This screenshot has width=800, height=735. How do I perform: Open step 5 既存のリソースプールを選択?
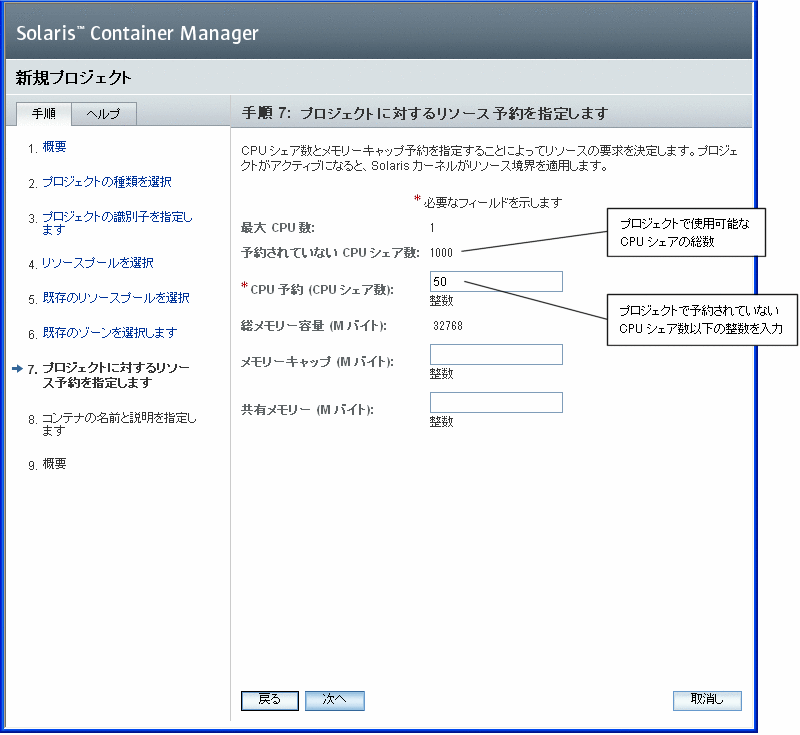(116, 298)
